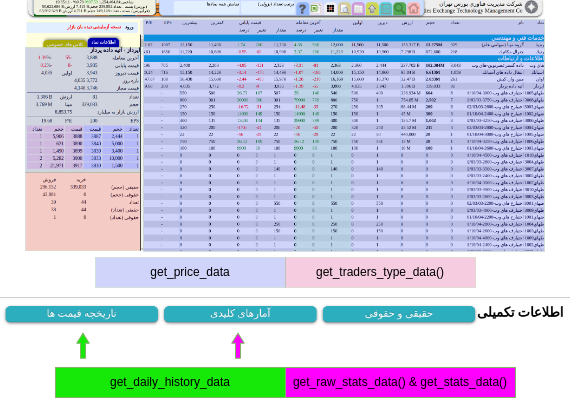Click the 'ورود' login link
This screenshot has height=399, width=572.
pos(129,27)
